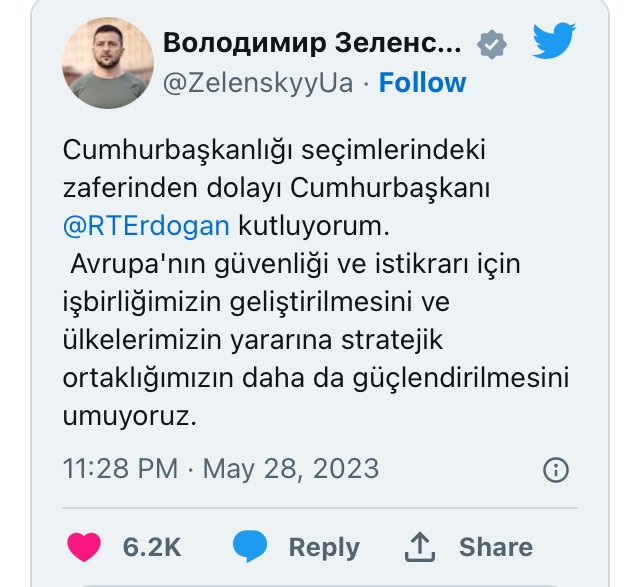
Task: Click the Follow link
Action: tap(422, 83)
